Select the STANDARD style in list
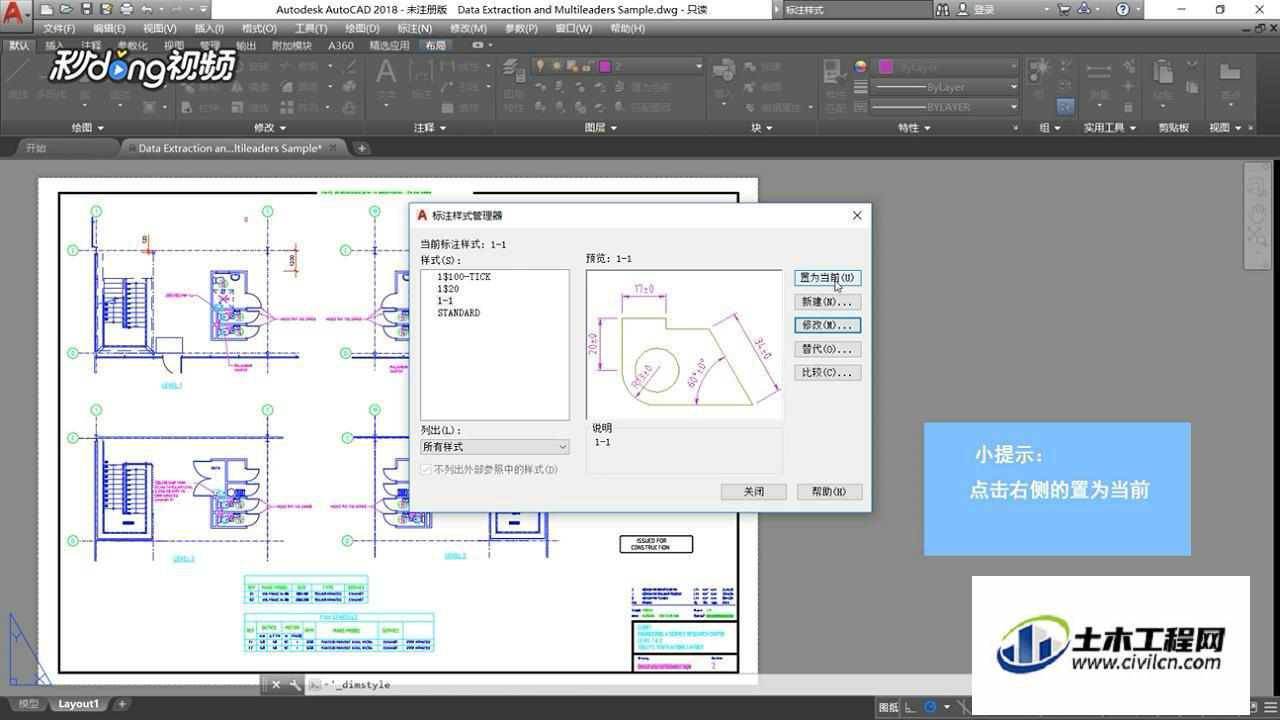Viewport: 1280px width, 720px height. (x=458, y=313)
